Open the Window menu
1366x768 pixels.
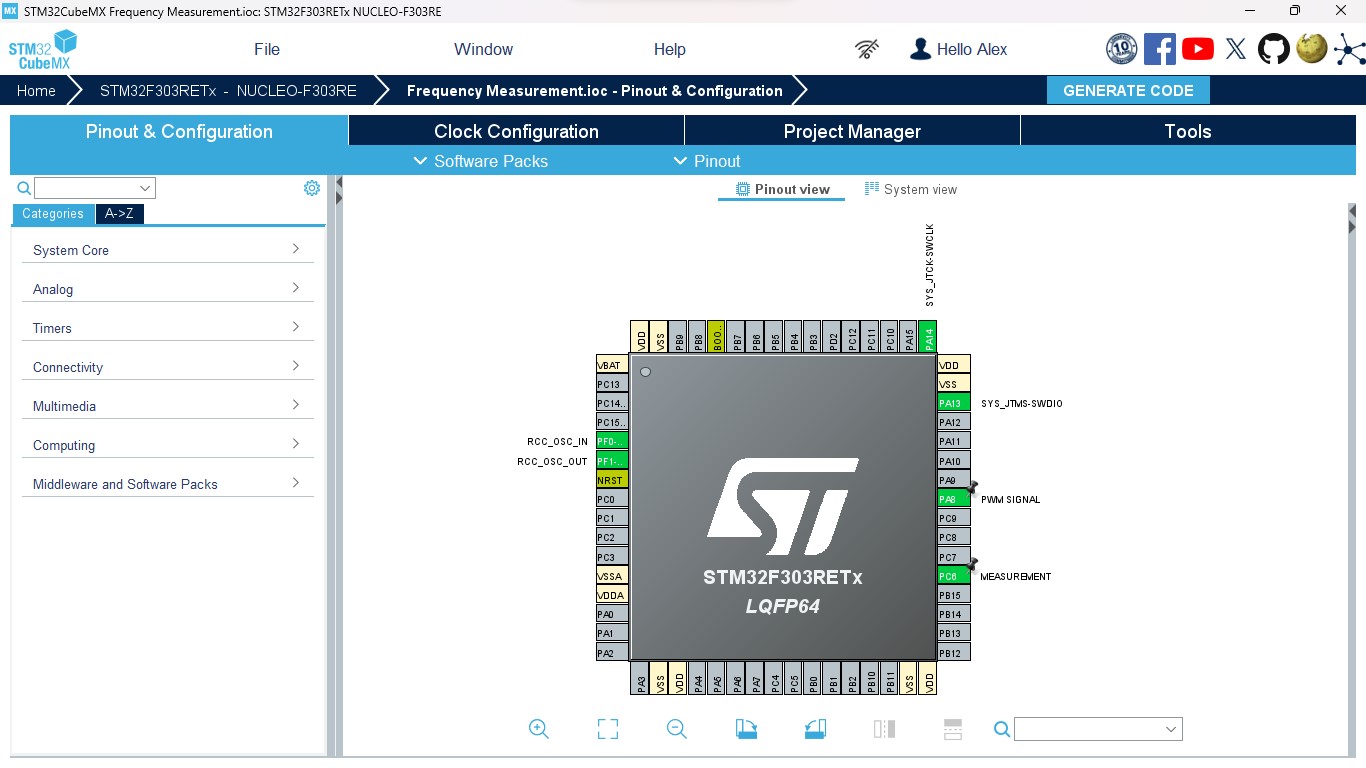pyautogui.click(x=483, y=49)
